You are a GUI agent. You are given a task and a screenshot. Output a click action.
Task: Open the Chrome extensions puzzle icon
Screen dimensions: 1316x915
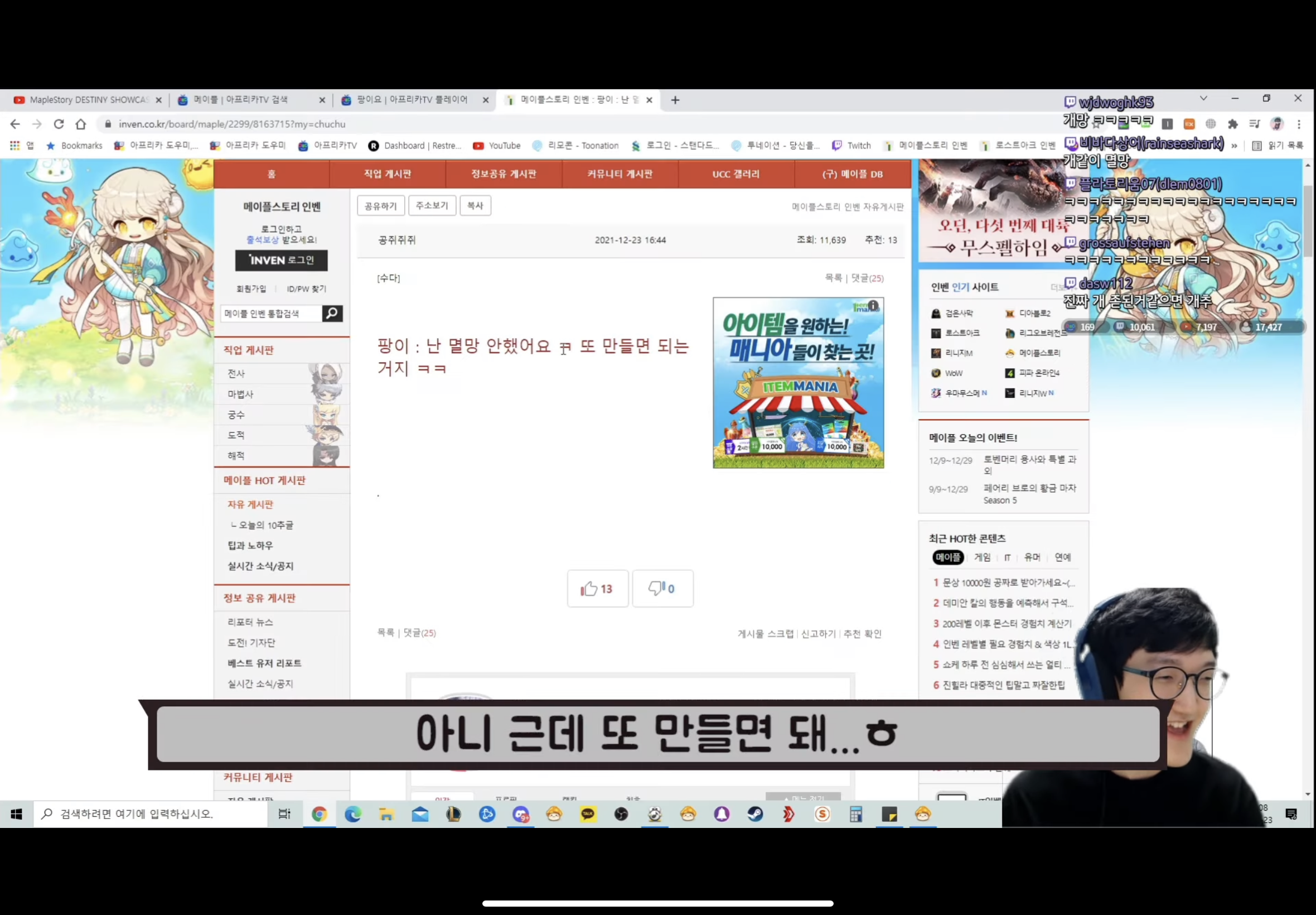point(1232,124)
